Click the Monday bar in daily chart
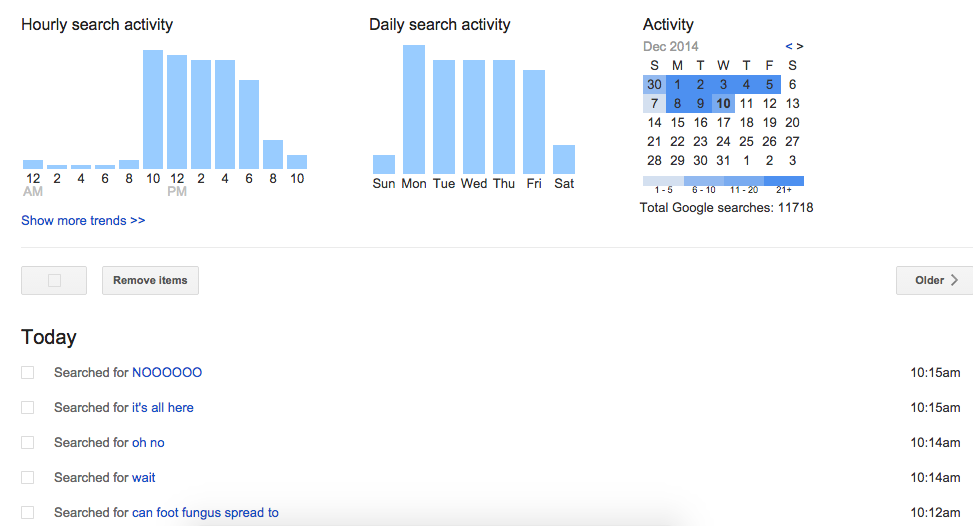Viewport: 973px width, 526px height. tap(414, 109)
